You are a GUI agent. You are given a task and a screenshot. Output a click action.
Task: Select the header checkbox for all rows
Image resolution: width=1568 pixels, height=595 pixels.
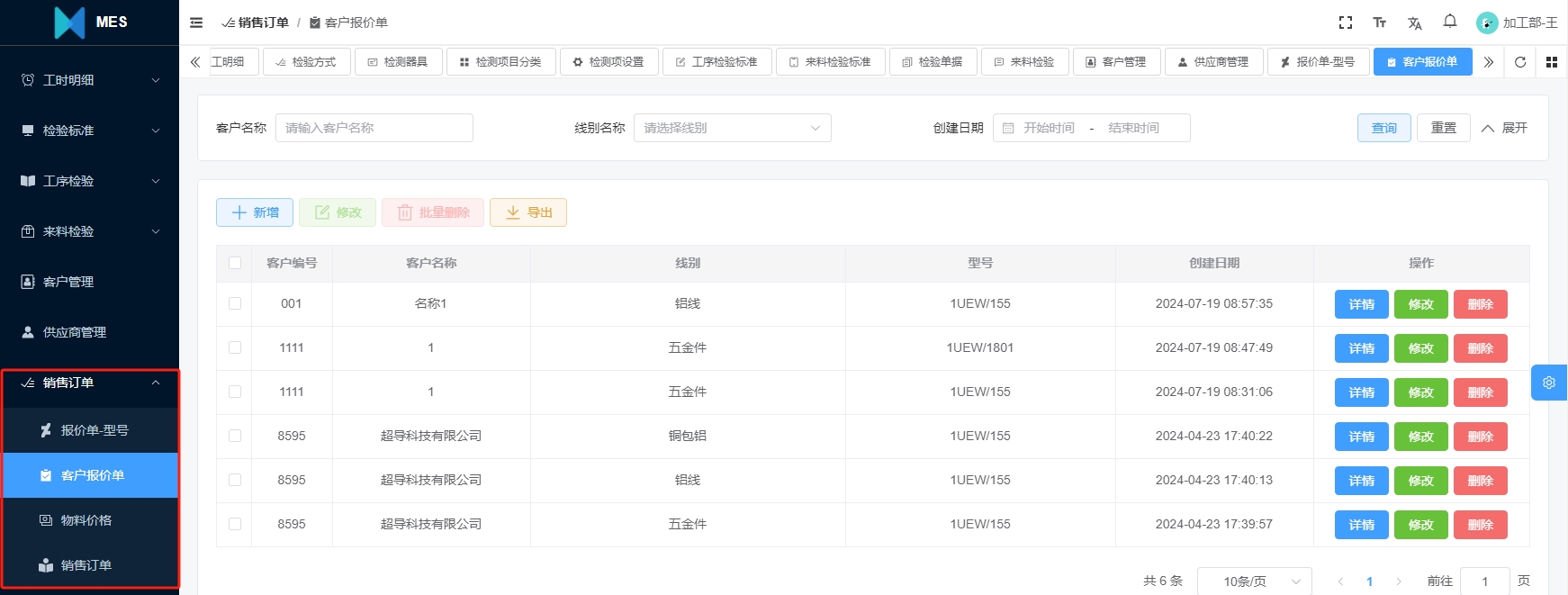click(235, 263)
